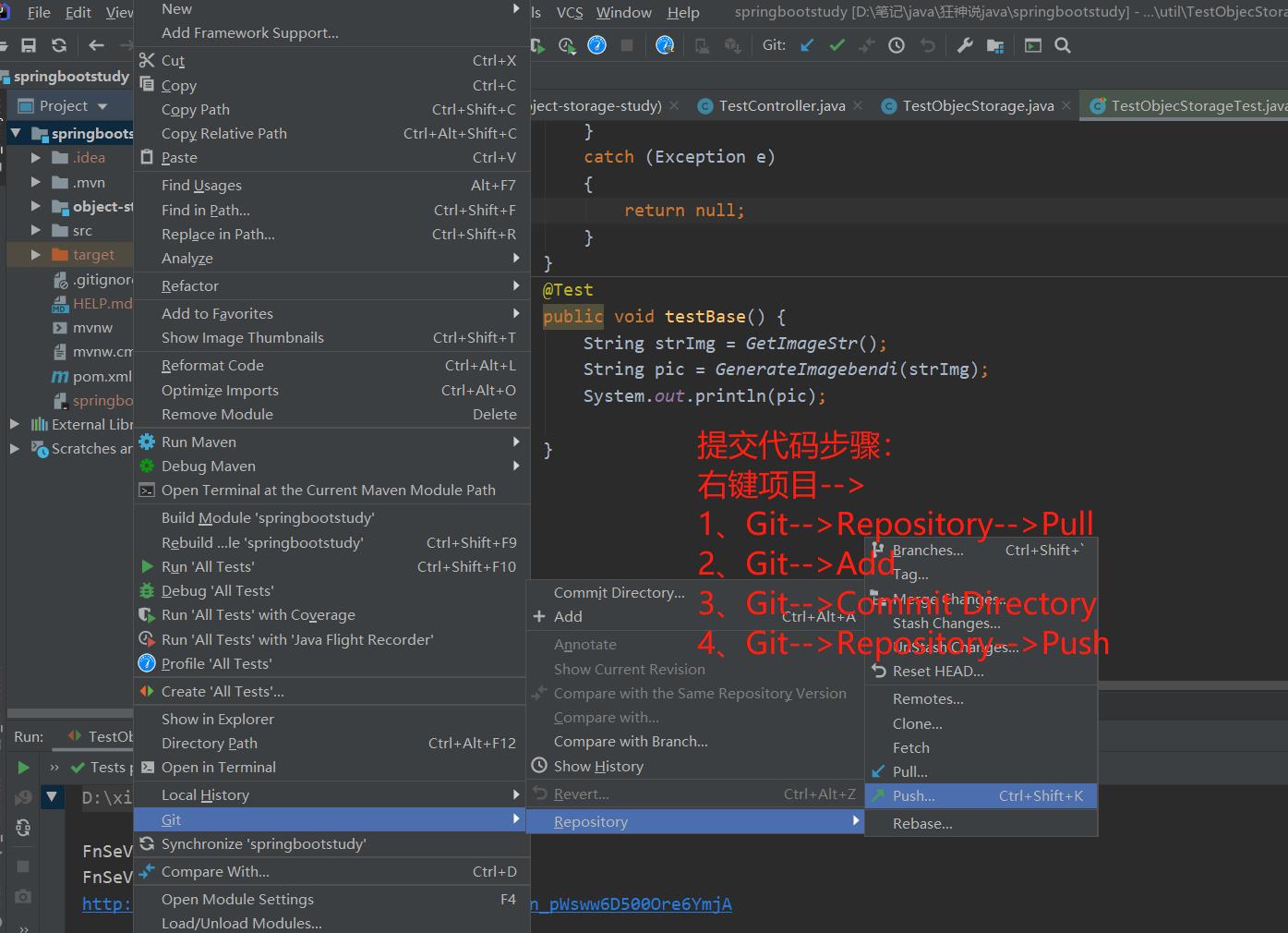Click the Git Show History clock icon

(897, 45)
